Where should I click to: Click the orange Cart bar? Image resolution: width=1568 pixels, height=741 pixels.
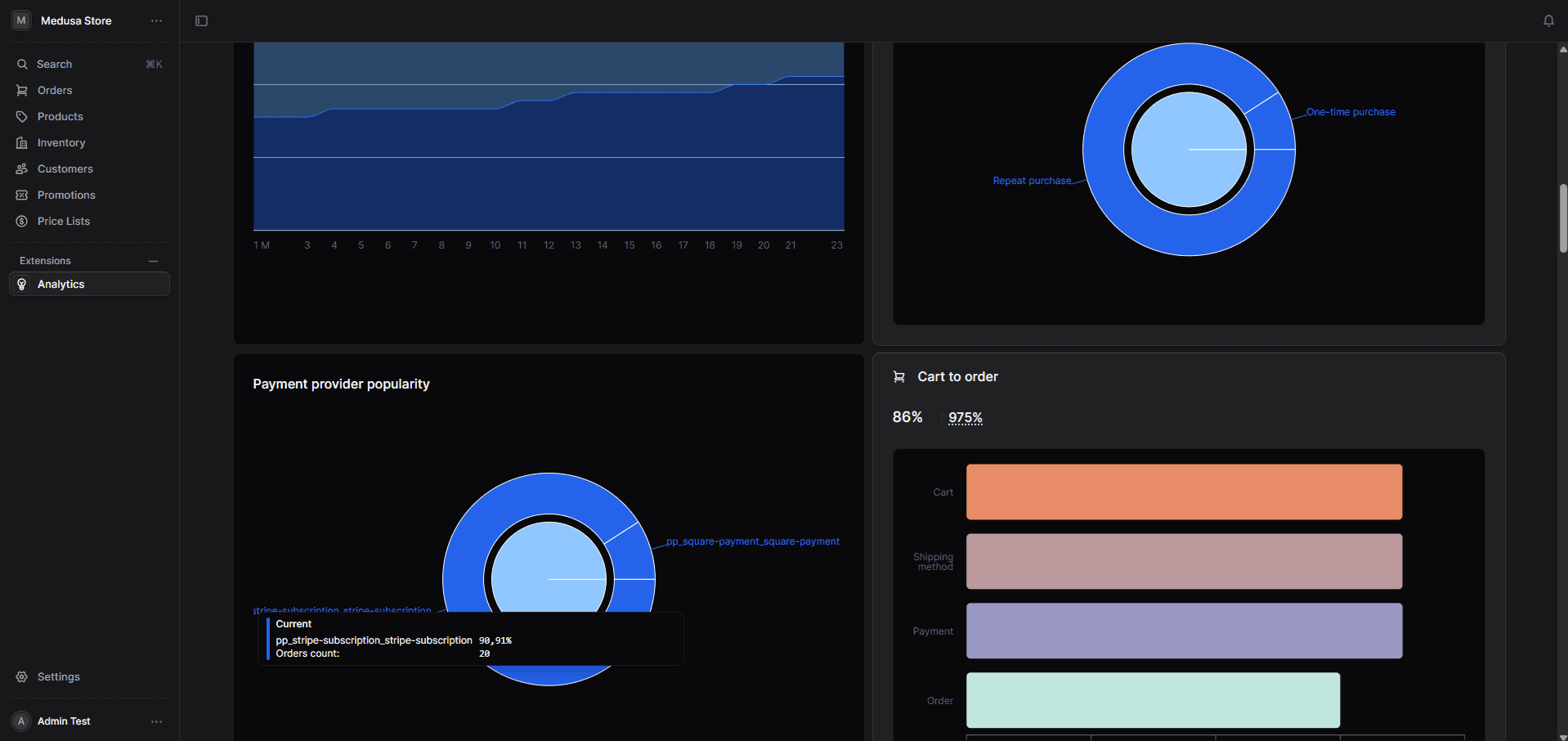click(x=1184, y=492)
